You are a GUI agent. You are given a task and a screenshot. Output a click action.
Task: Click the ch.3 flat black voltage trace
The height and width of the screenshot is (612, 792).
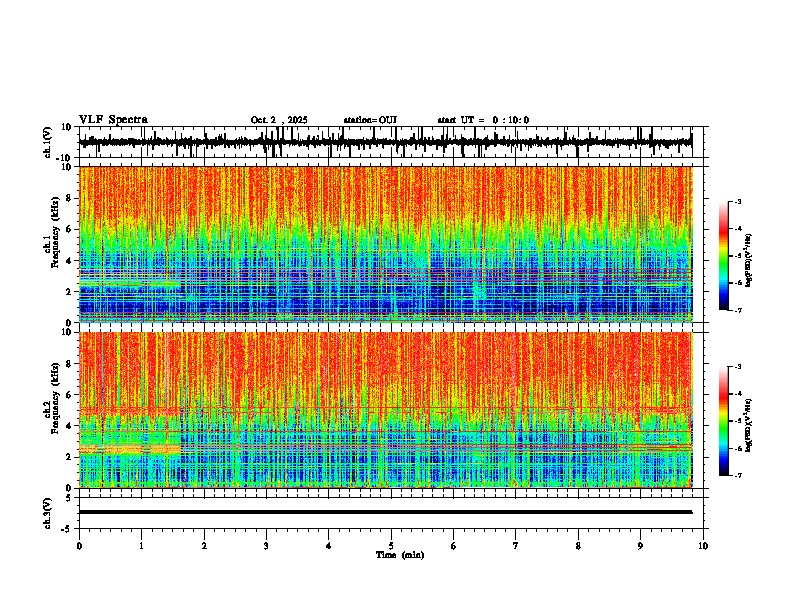pos(385,512)
